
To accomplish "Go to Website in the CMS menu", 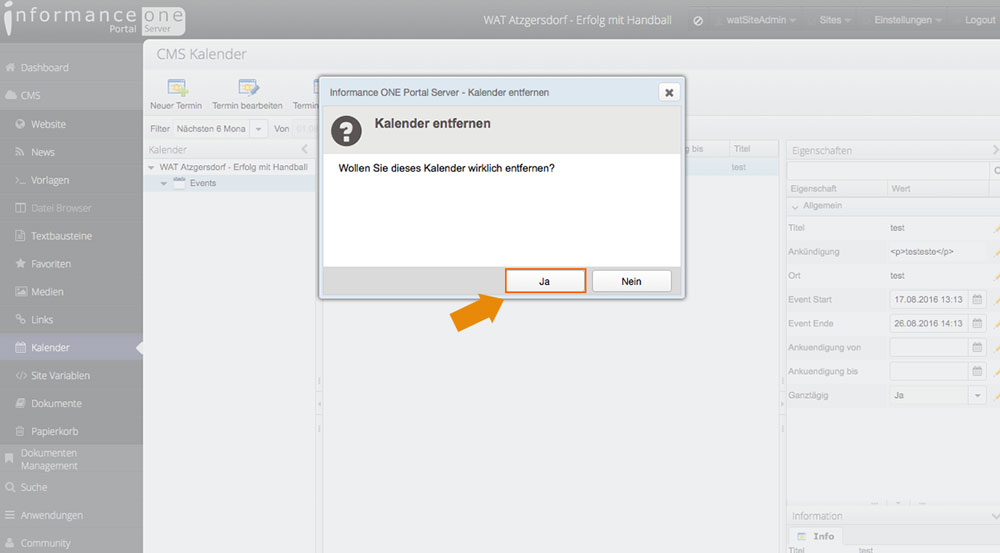I will coord(48,124).
